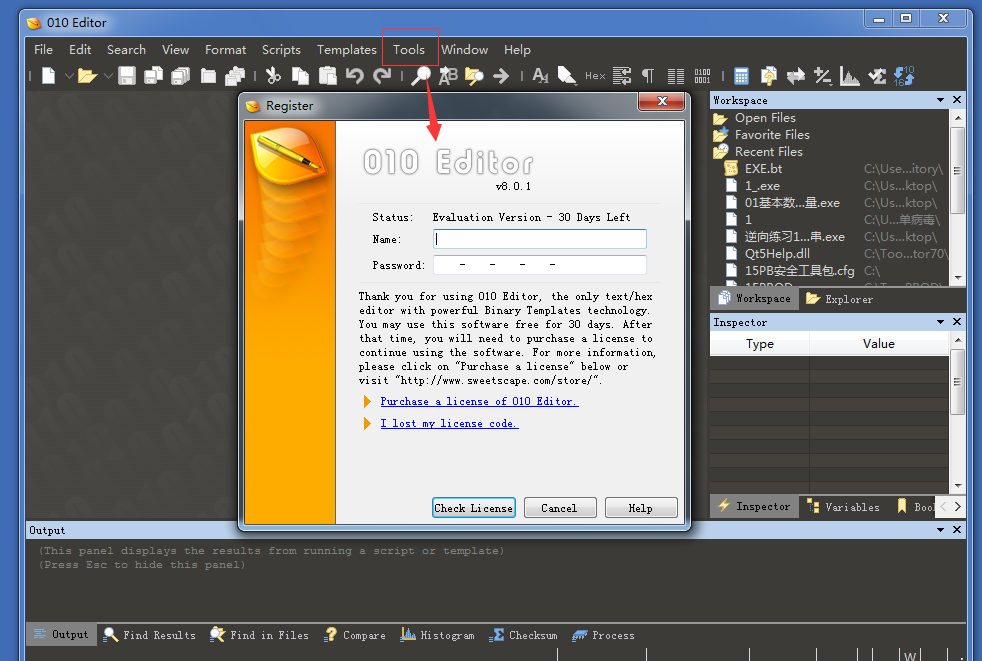Click the Cut scissors icon

coord(273,76)
